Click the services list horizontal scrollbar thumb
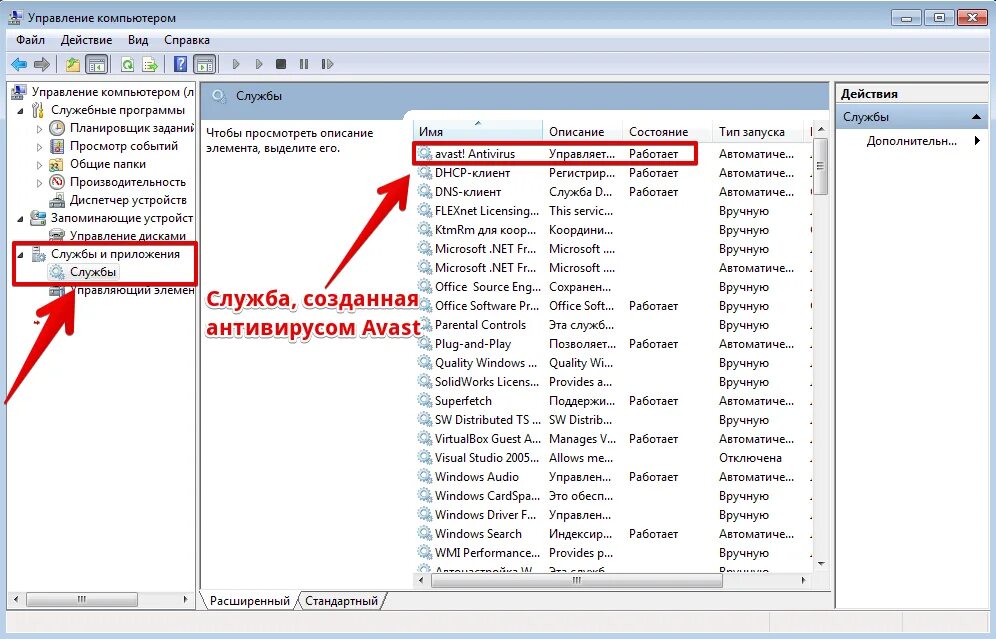The image size is (996, 639). pos(576,581)
